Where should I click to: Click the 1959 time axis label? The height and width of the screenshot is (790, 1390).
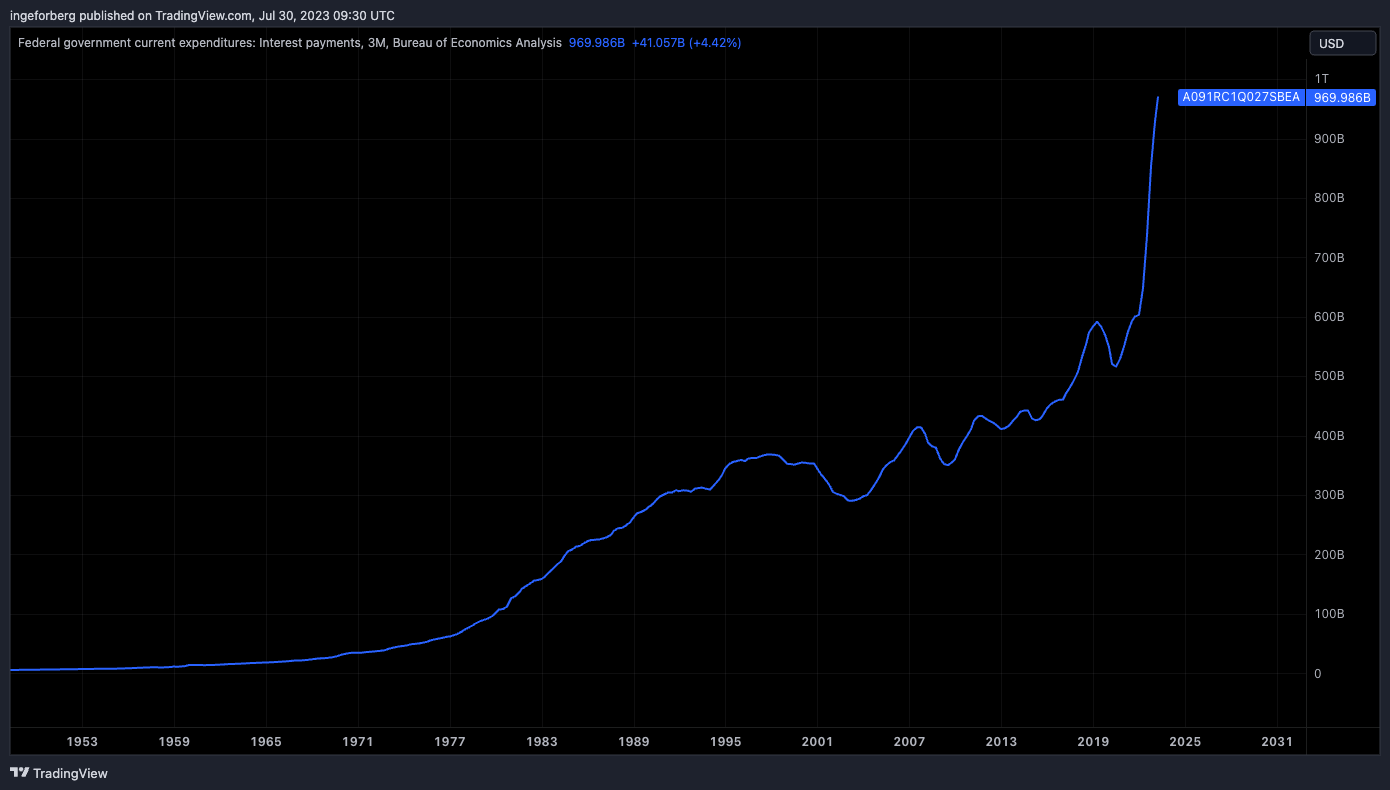[x=174, y=742]
